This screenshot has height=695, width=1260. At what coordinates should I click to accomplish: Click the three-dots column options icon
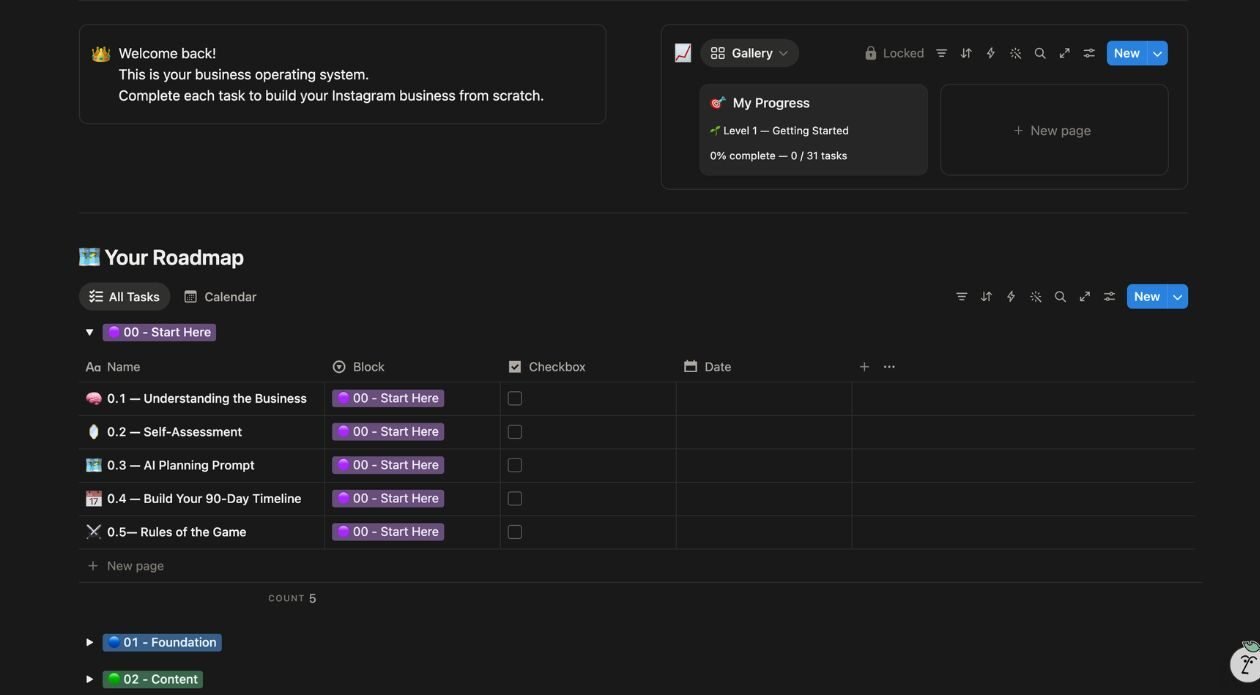889,367
